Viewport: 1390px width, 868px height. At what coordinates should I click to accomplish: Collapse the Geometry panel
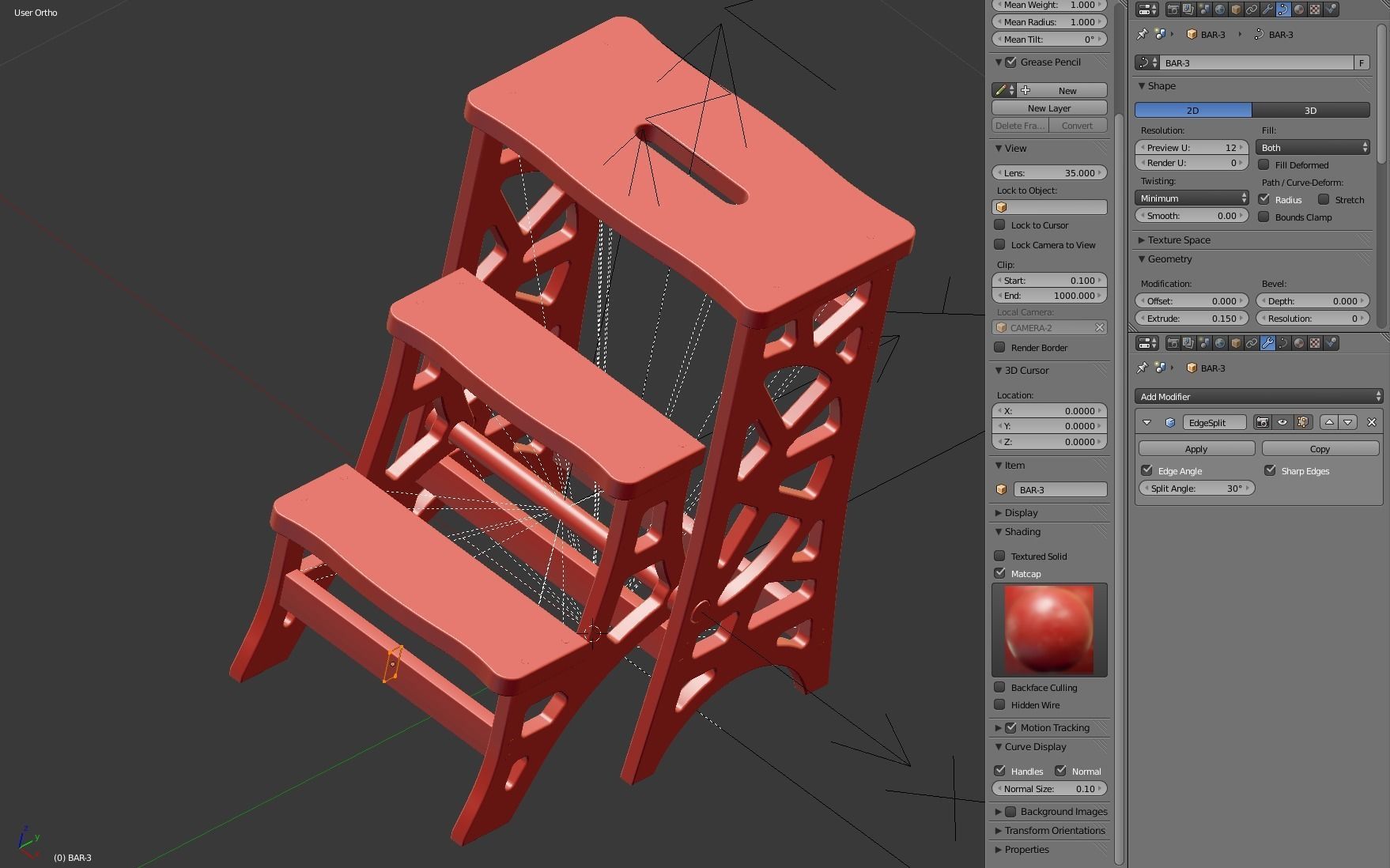click(1142, 259)
